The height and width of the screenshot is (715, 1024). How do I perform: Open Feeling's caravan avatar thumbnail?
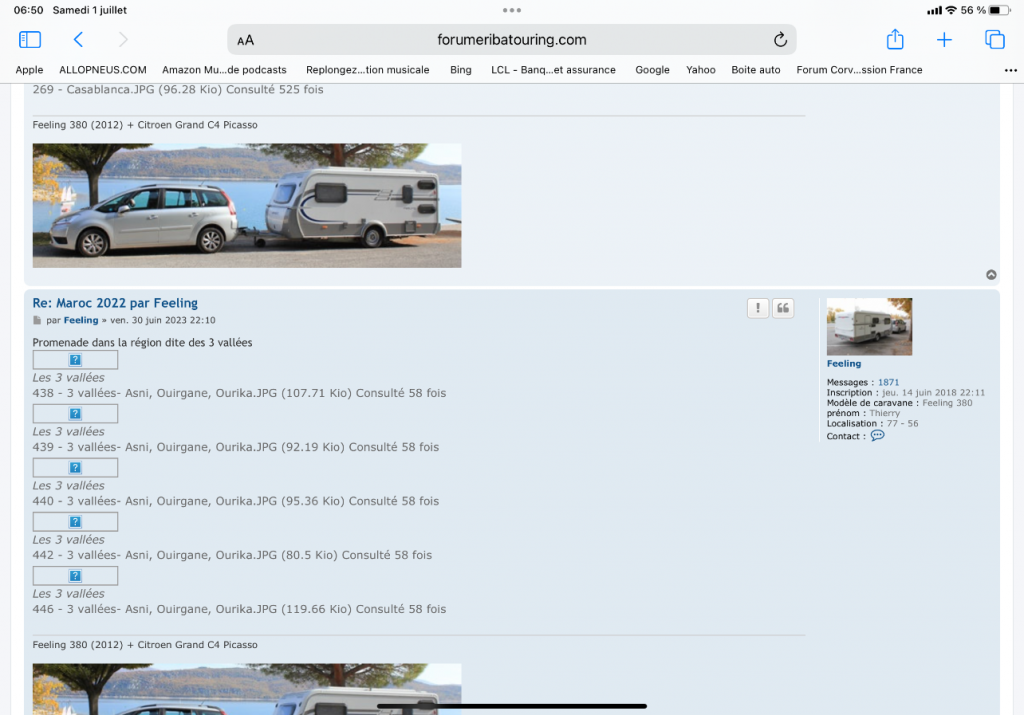click(x=869, y=326)
